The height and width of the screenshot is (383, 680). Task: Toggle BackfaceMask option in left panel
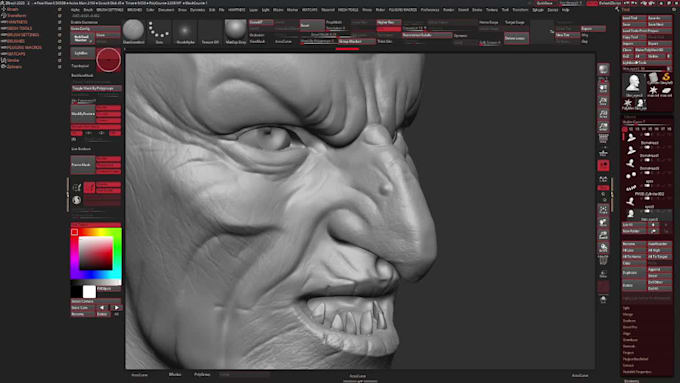(82, 75)
